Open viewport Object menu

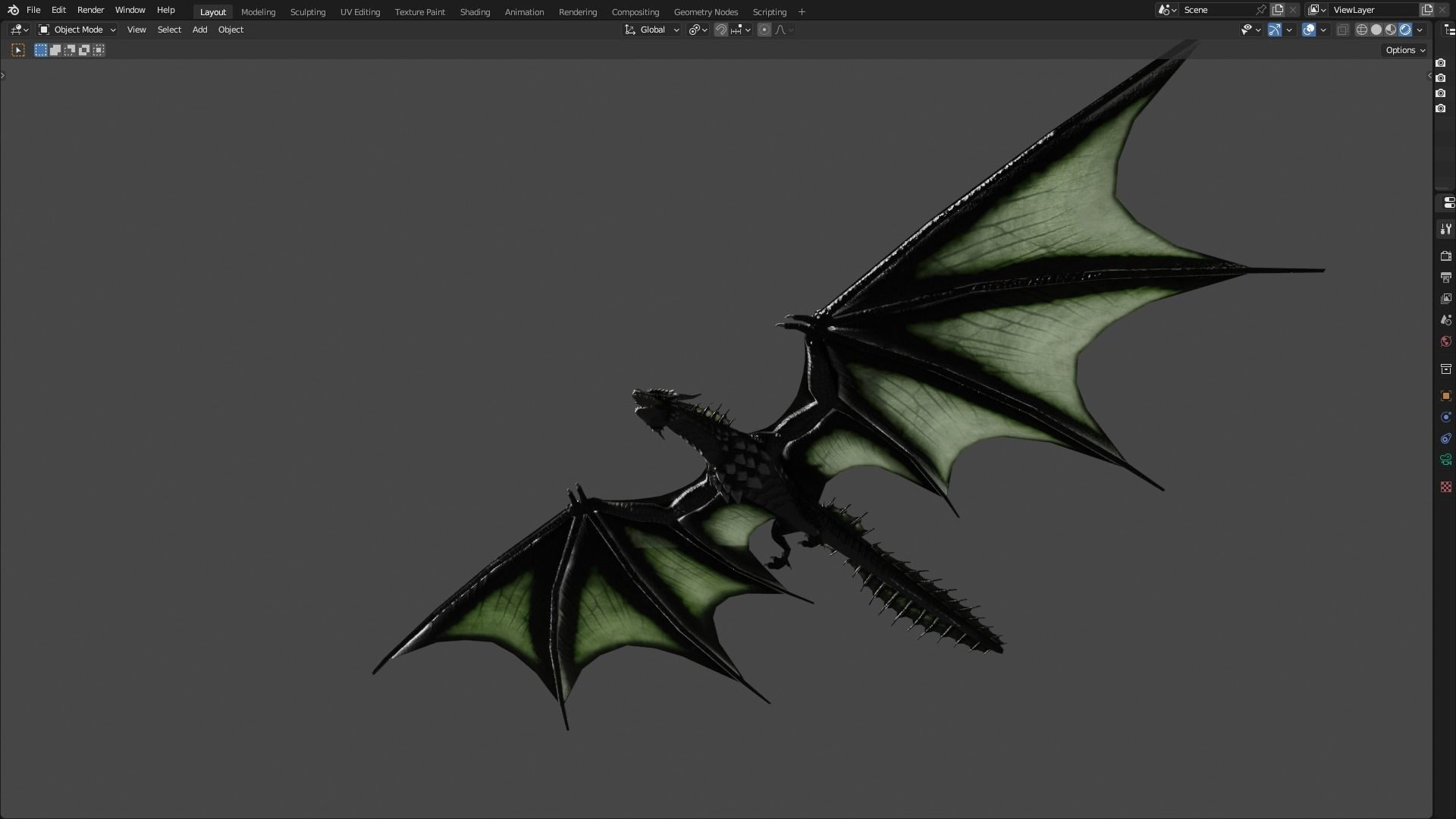(231, 30)
